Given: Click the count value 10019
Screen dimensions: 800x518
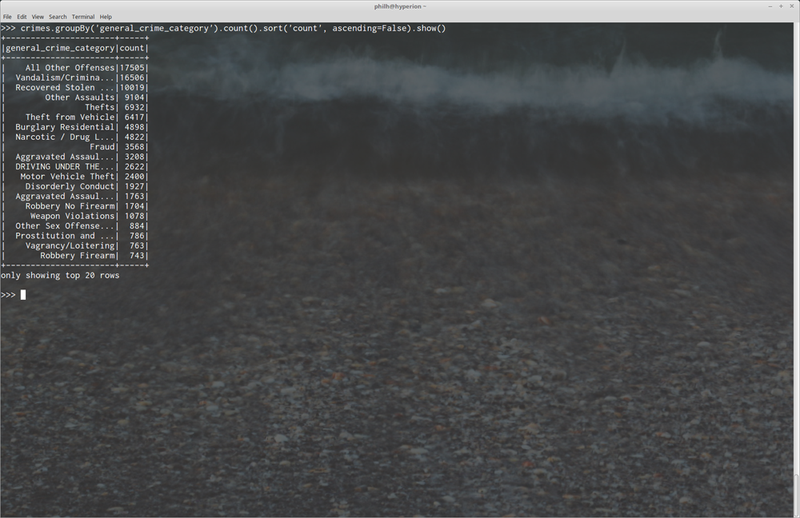Looking at the screenshot, I should pyautogui.click(x=132, y=87).
